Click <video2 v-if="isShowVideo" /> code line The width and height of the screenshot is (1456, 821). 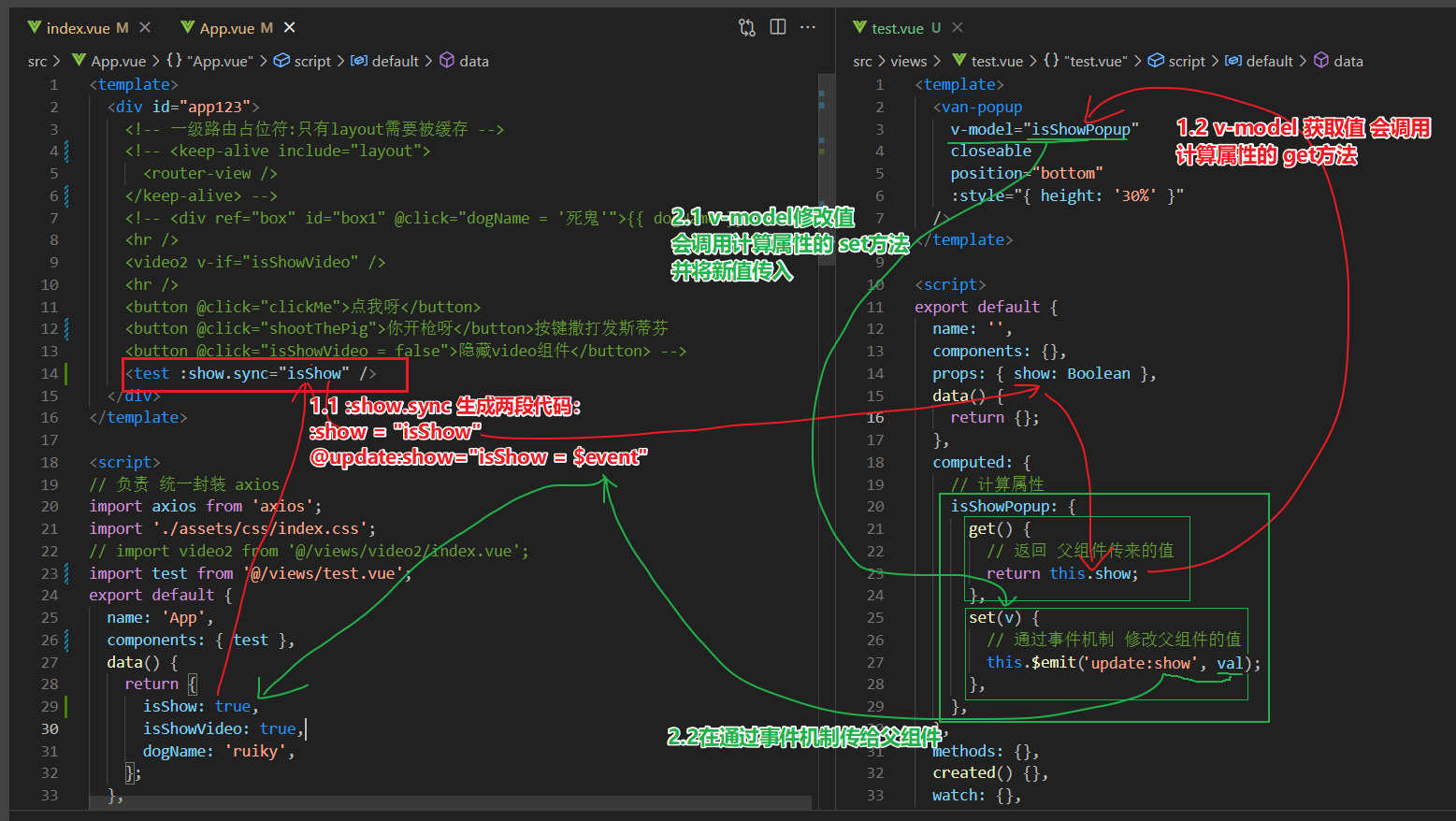click(x=255, y=262)
